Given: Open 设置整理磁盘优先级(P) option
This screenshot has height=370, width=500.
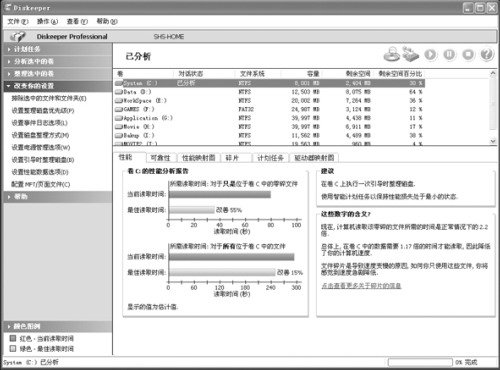Looking at the screenshot, I should (43, 110).
